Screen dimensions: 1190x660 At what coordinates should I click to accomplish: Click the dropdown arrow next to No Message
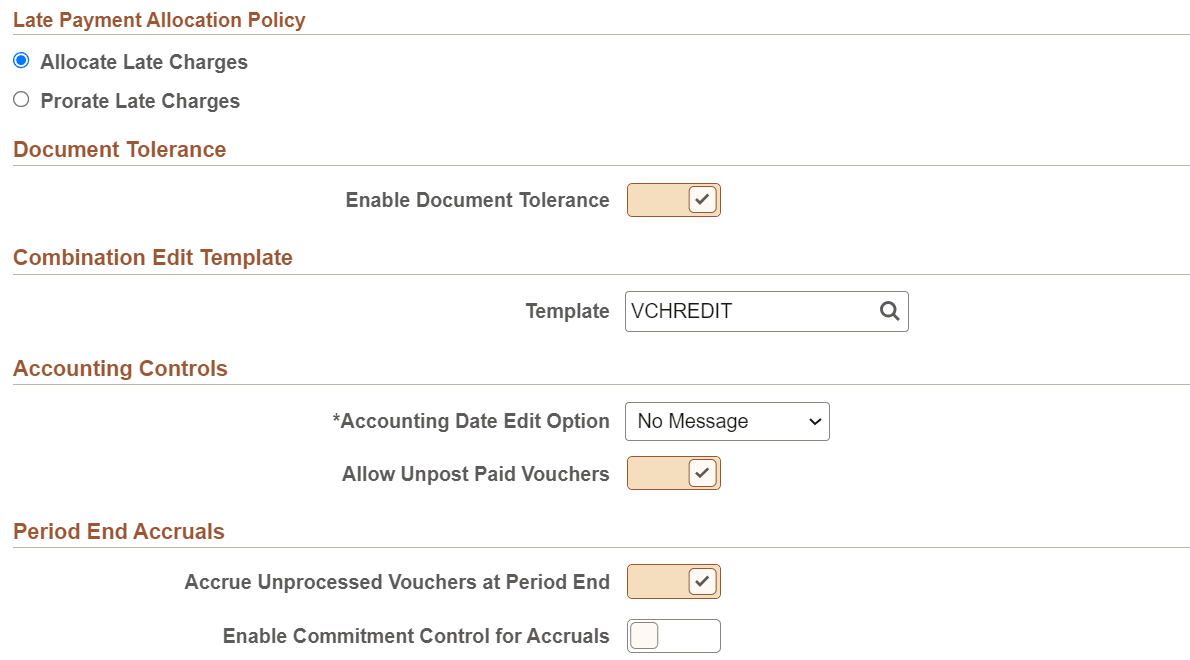pos(814,421)
